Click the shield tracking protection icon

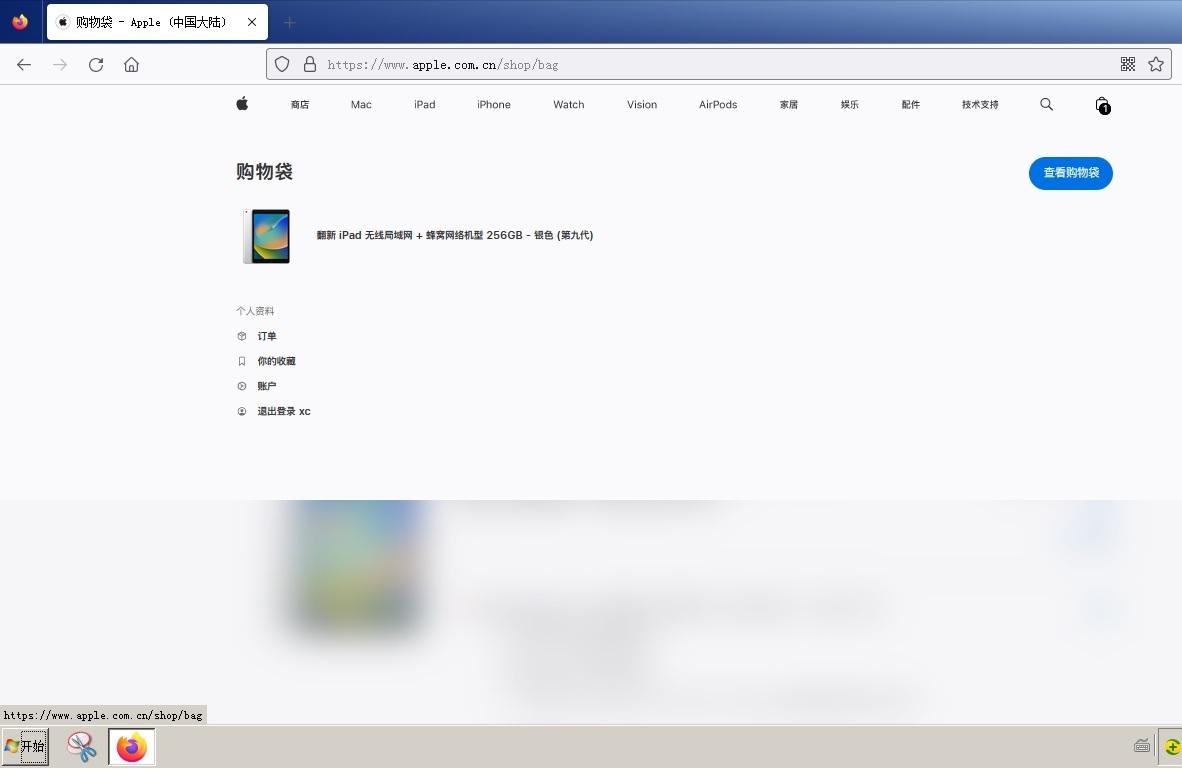pos(282,64)
